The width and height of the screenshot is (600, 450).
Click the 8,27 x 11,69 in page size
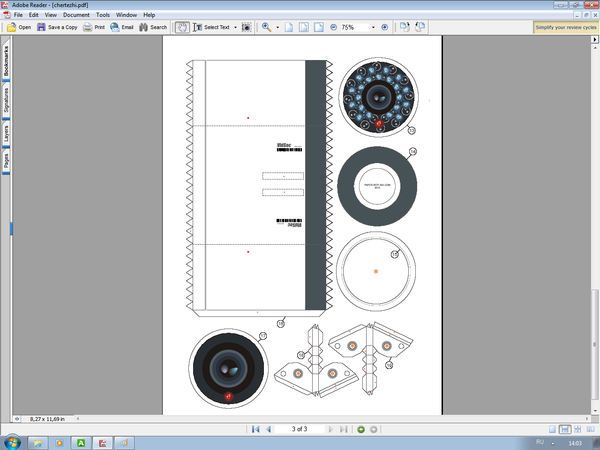click(x=47, y=419)
